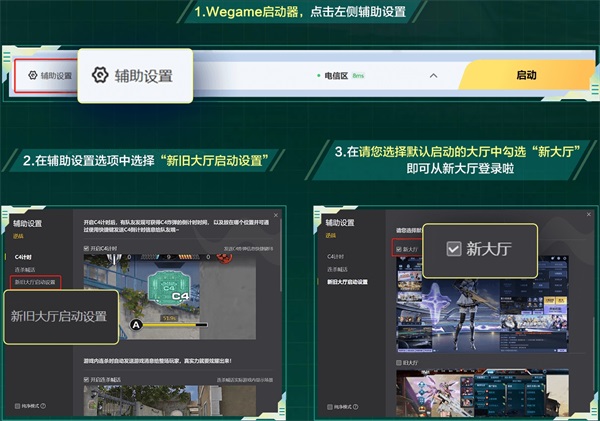Select 连杀喊话 in the lobby-selection window sidebar
The width and height of the screenshot is (600, 421).
click(x=337, y=269)
